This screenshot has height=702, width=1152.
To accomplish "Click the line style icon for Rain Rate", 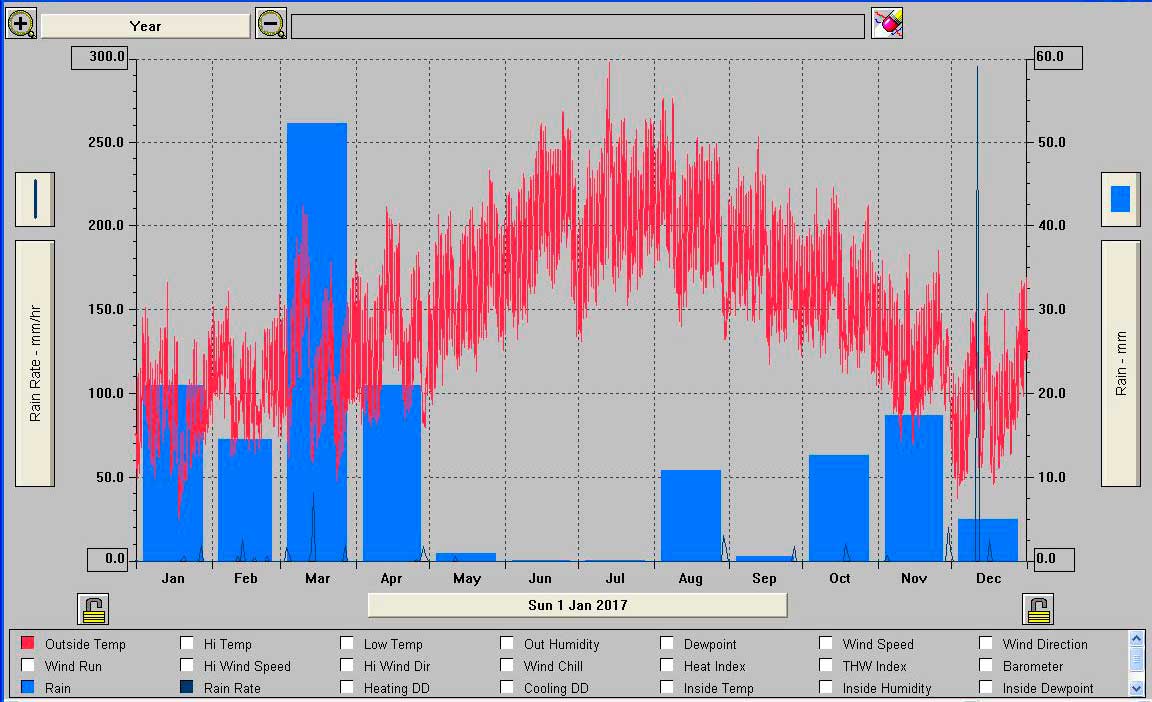I will tap(35, 199).
